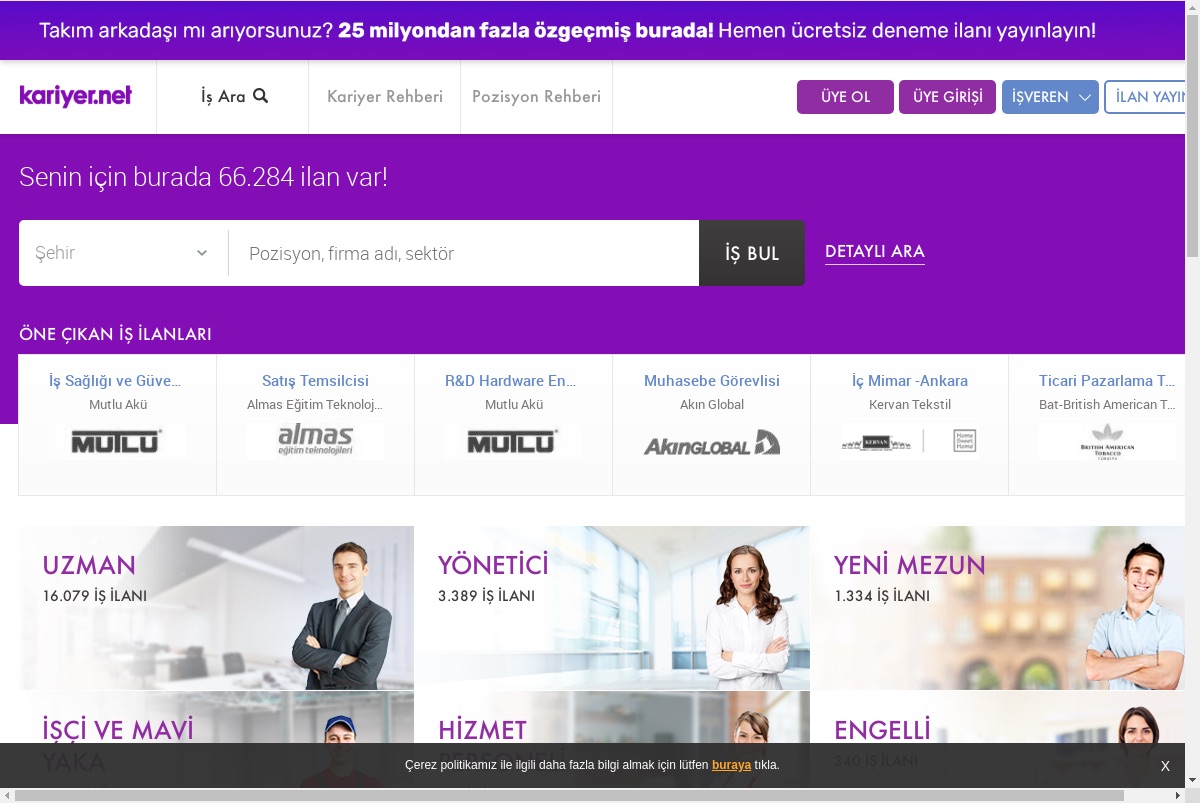Viewport: 1200px width, 803px height.
Task: Click the kariyer.net logo
Action: [76, 96]
